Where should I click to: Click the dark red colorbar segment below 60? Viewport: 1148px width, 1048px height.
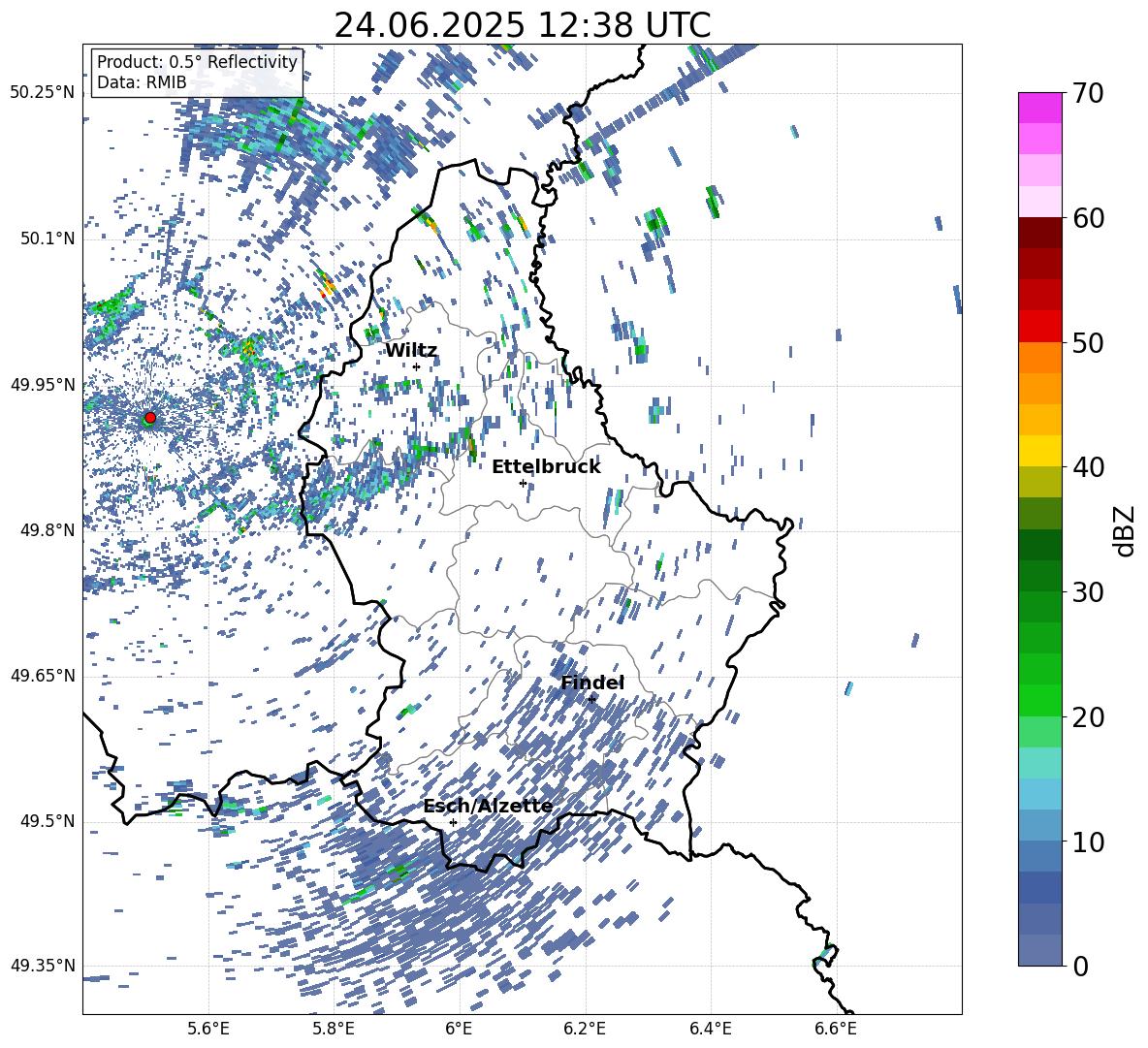(1039, 233)
